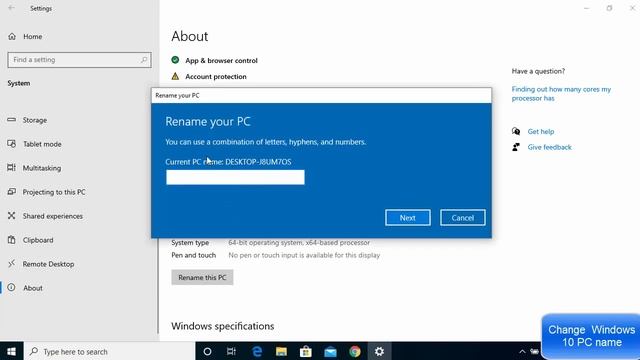Click the Get help chat icon

[x=516, y=131]
